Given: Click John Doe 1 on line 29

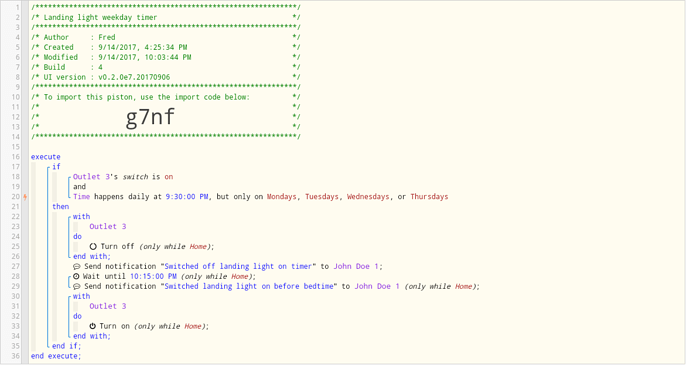Looking at the screenshot, I should click(377, 286).
